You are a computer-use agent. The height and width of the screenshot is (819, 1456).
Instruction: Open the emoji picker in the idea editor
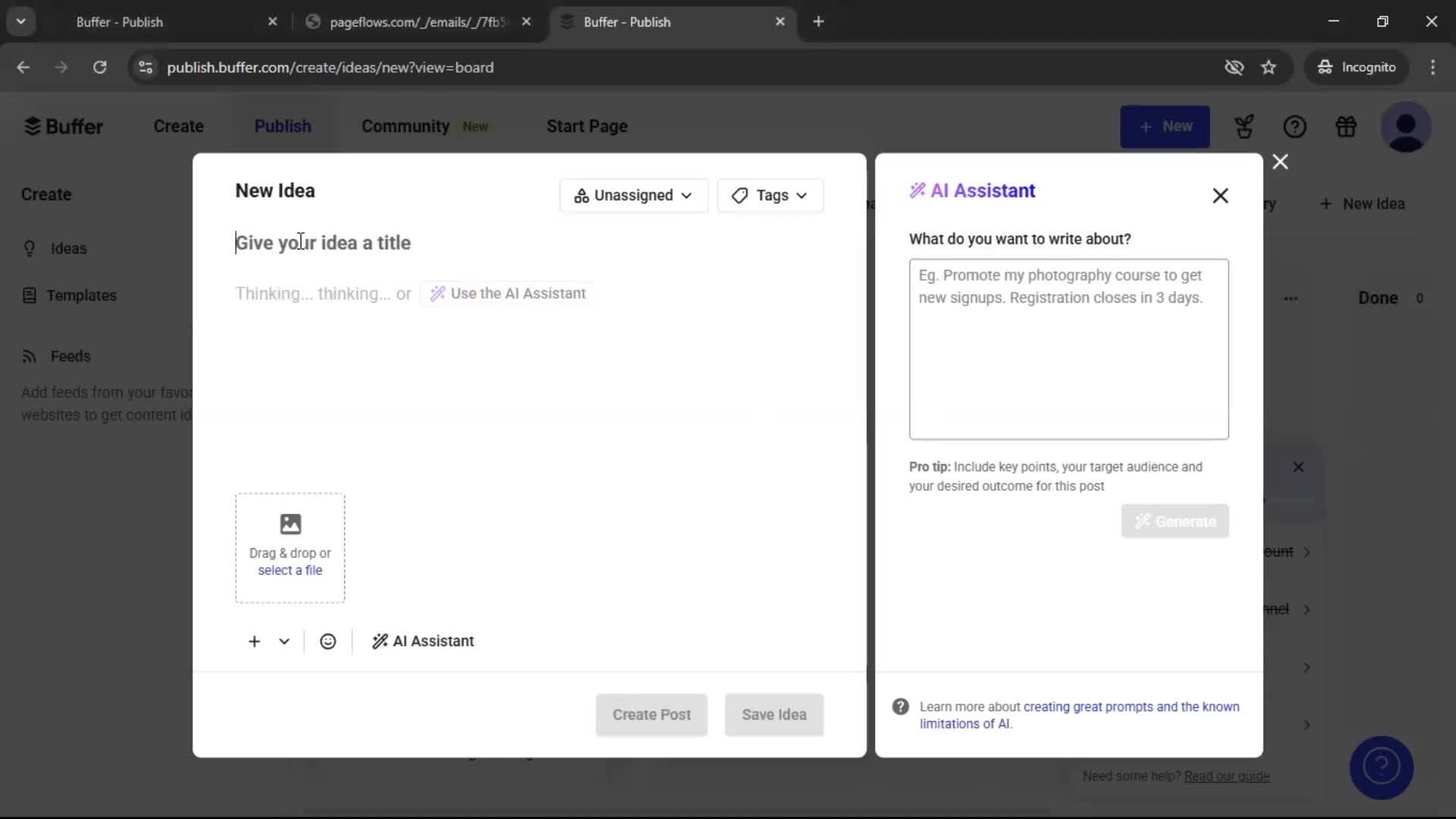pyautogui.click(x=328, y=641)
